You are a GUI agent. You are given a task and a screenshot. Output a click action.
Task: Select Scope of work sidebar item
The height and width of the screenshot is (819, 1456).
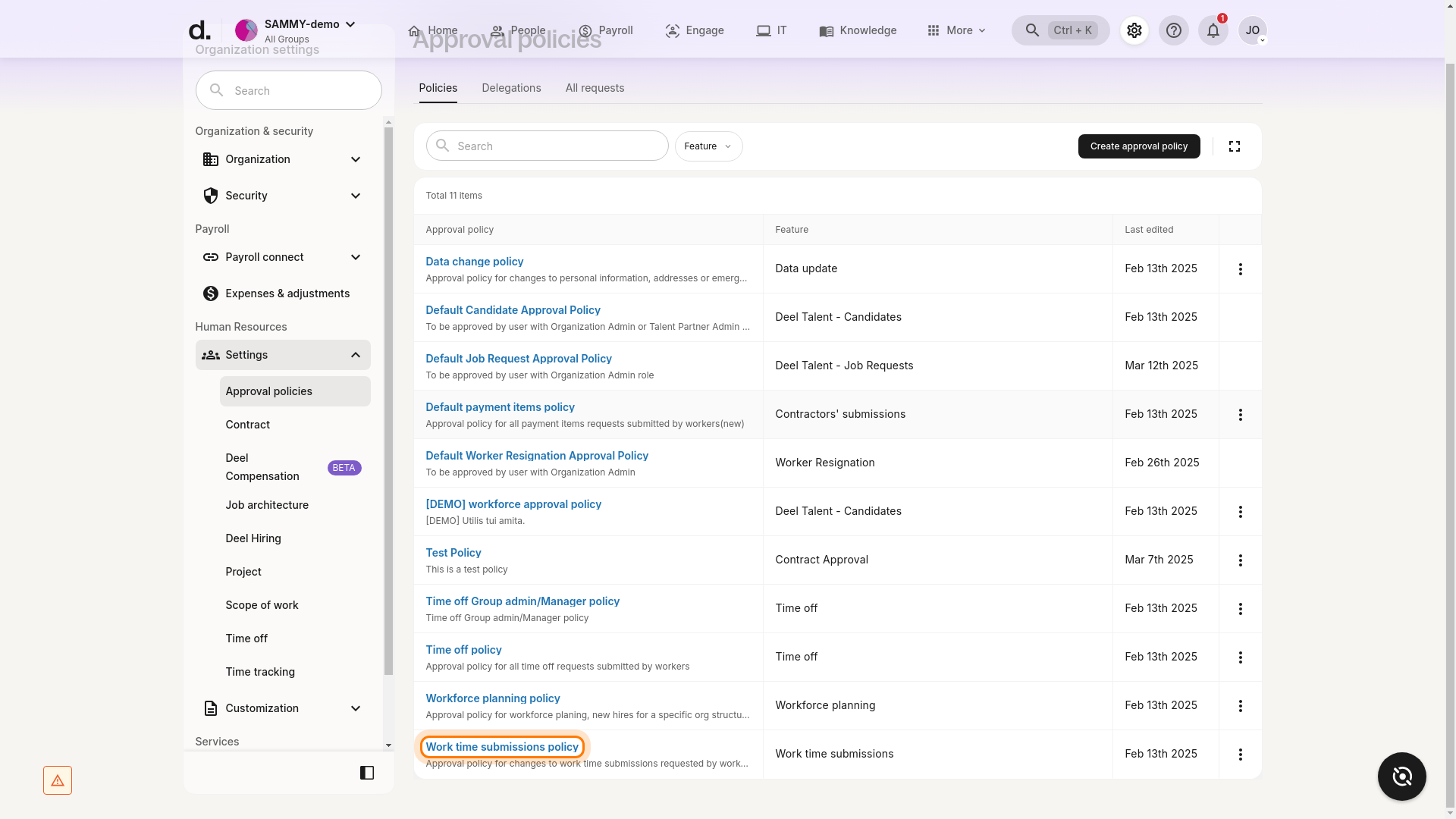tap(295, 605)
